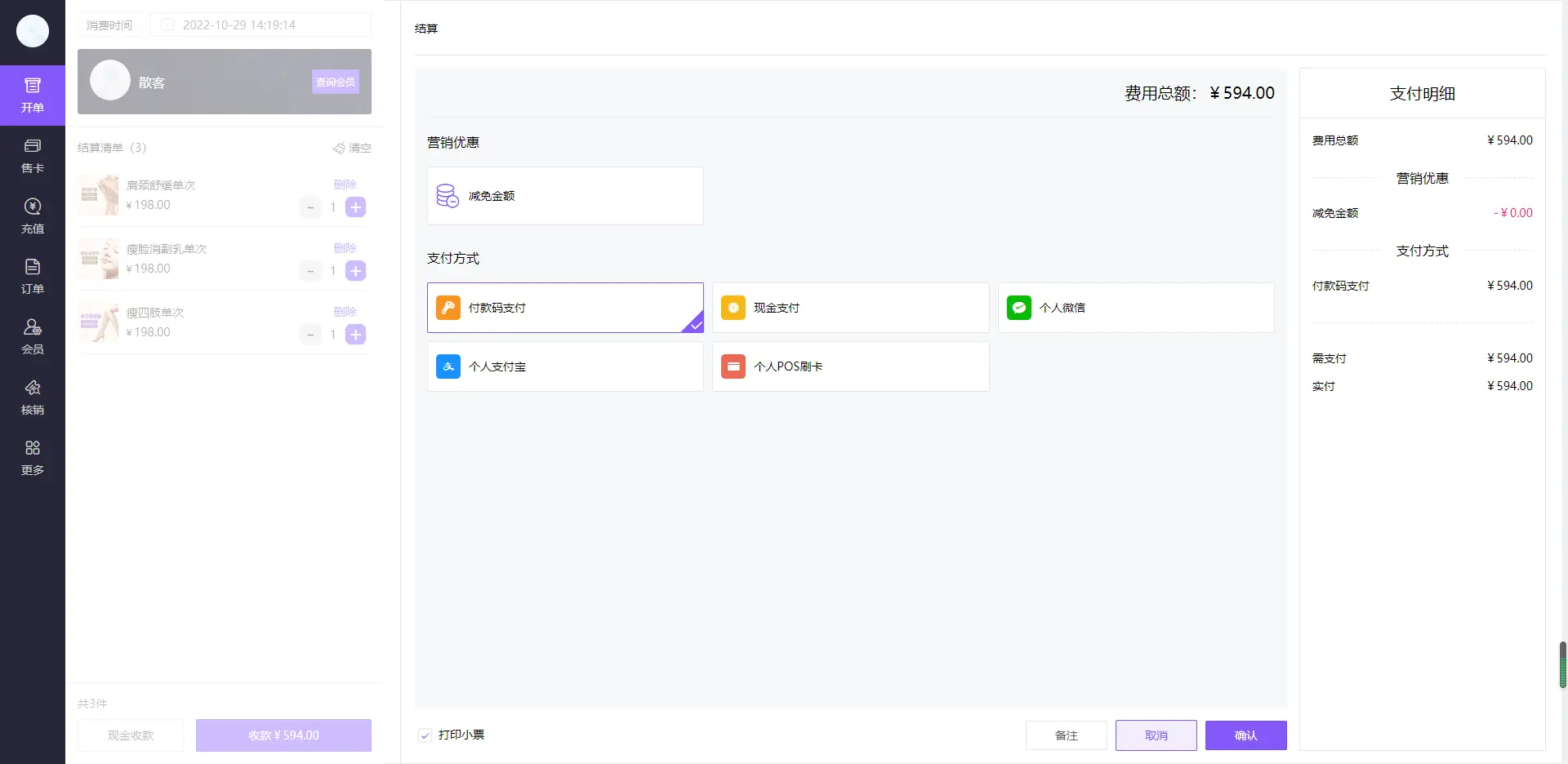
Task: Add a 备注 remark to order
Action: click(1066, 735)
